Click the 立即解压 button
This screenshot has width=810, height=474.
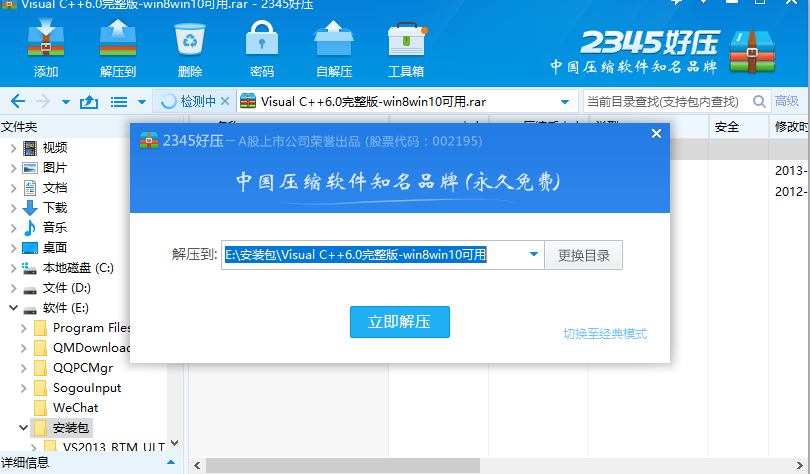pyautogui.click(x=400, y=322)
